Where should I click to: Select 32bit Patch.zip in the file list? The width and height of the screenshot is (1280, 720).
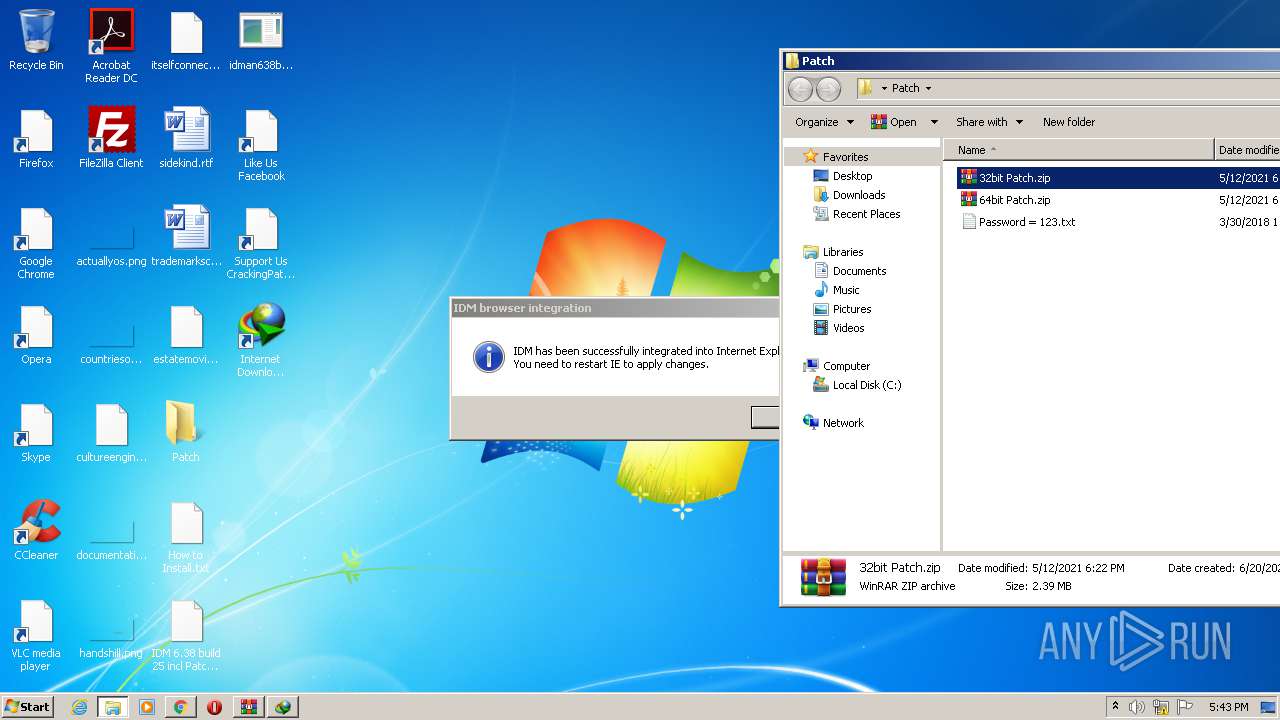pos(1118,178)
